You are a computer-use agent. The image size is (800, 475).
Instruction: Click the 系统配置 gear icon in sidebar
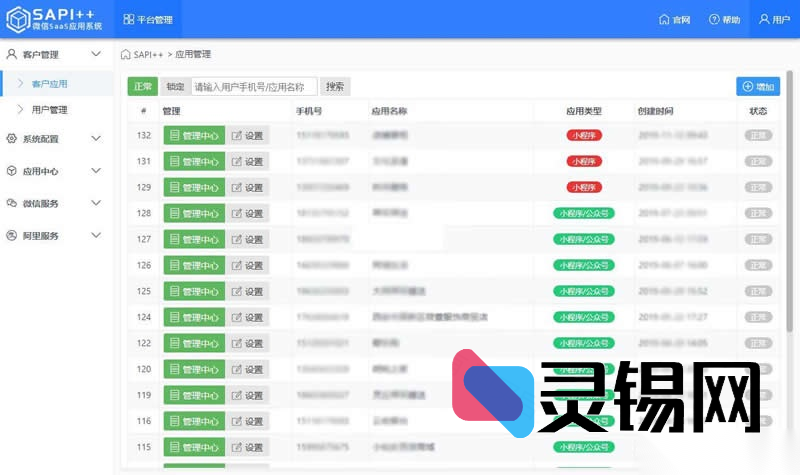(12, 139)
